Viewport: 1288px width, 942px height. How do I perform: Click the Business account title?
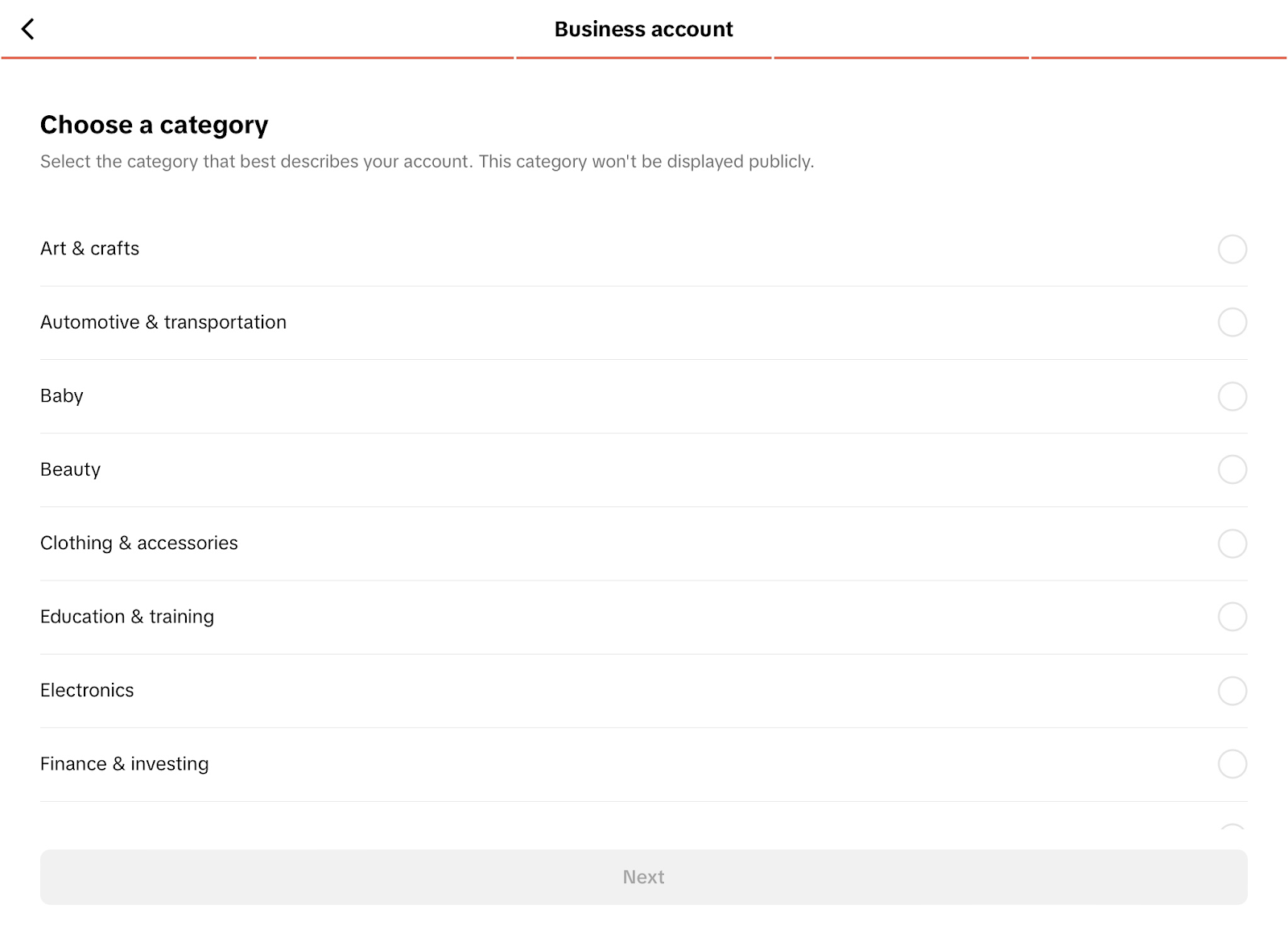coord(644,30)
